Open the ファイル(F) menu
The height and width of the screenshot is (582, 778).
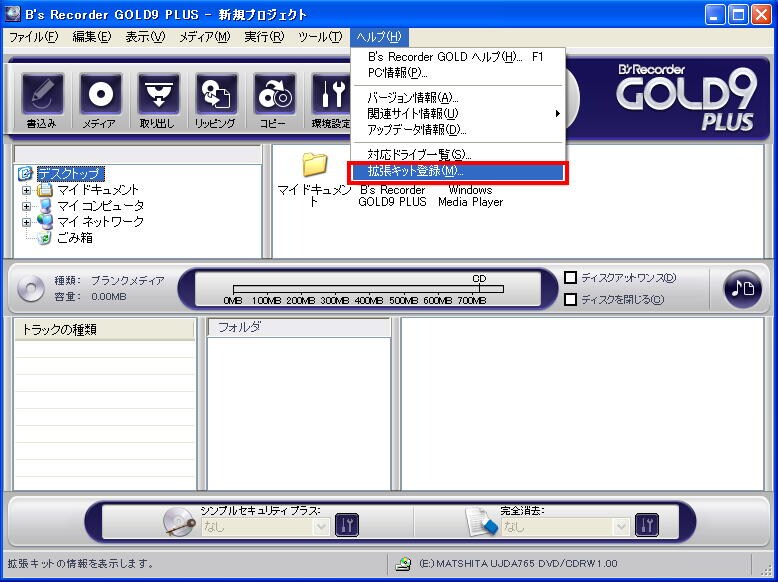[x=33, y=37]
